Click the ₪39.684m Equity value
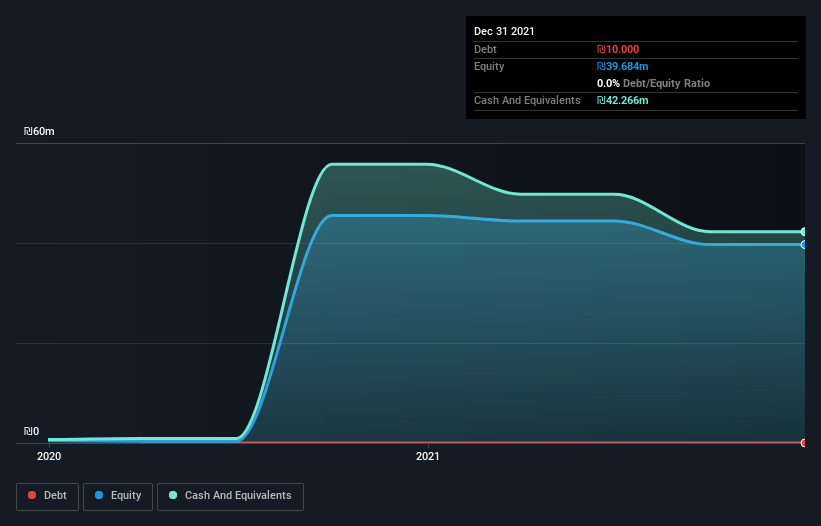This screenshot has width=821, height=526. click(623, 66)
